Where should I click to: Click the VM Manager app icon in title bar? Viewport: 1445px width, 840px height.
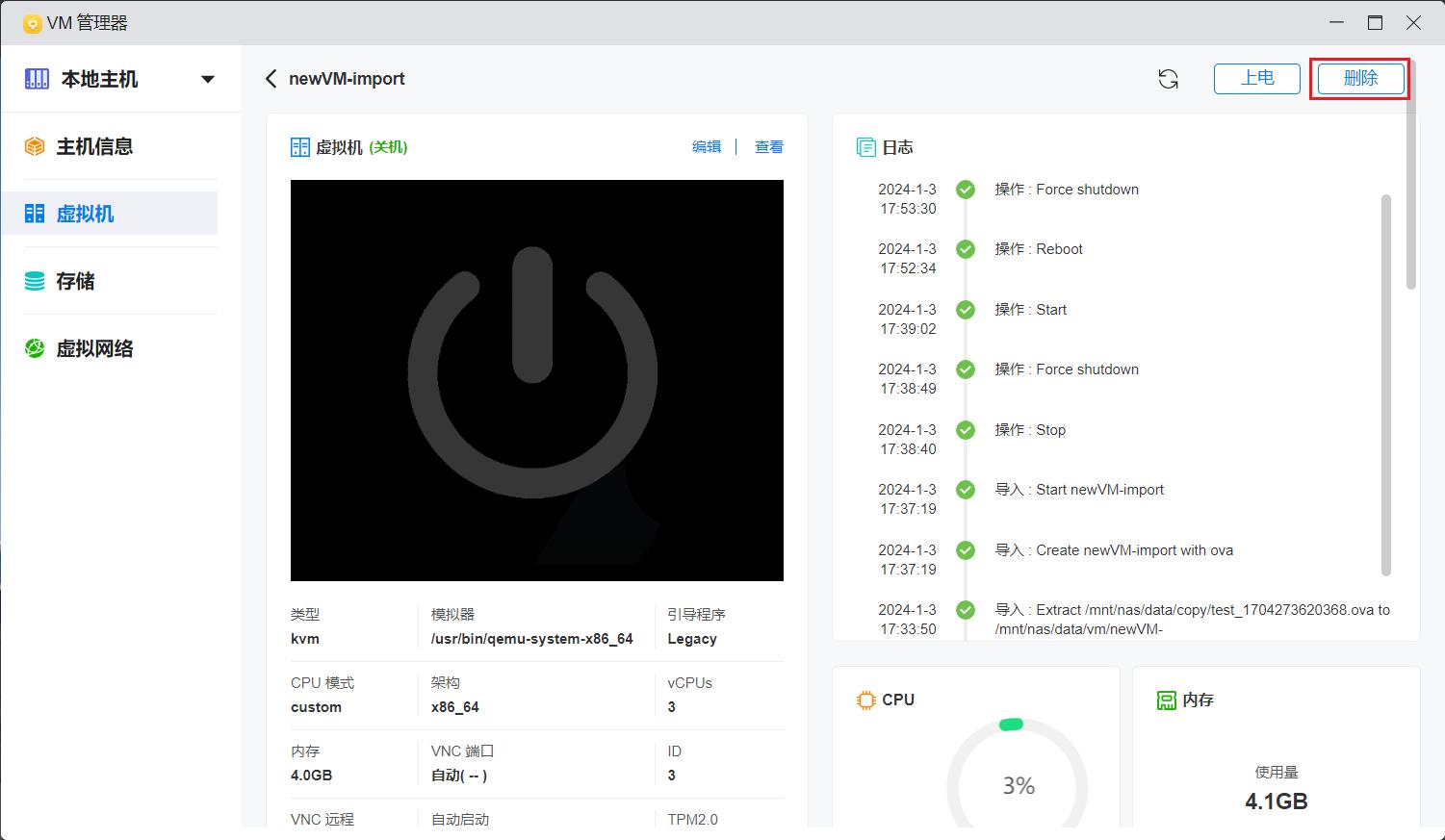click(x=33, y=23)
